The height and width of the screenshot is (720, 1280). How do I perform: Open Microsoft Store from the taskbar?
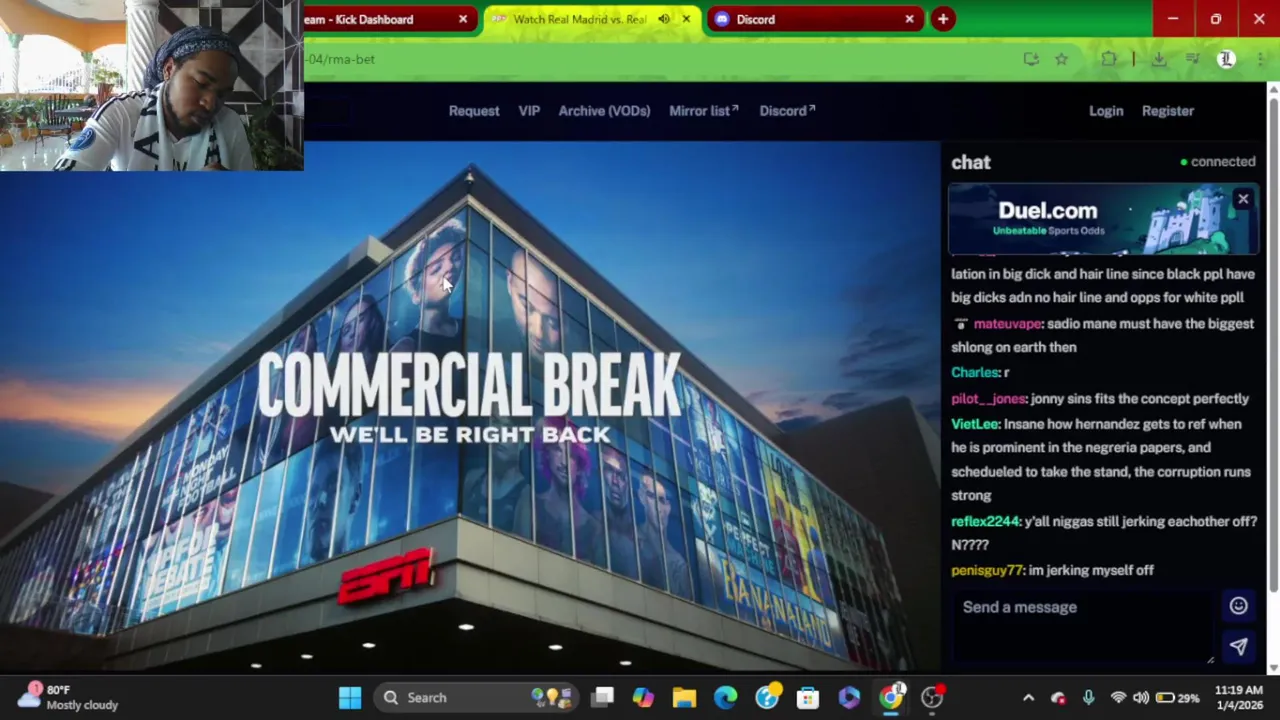[x=808, y=697]
